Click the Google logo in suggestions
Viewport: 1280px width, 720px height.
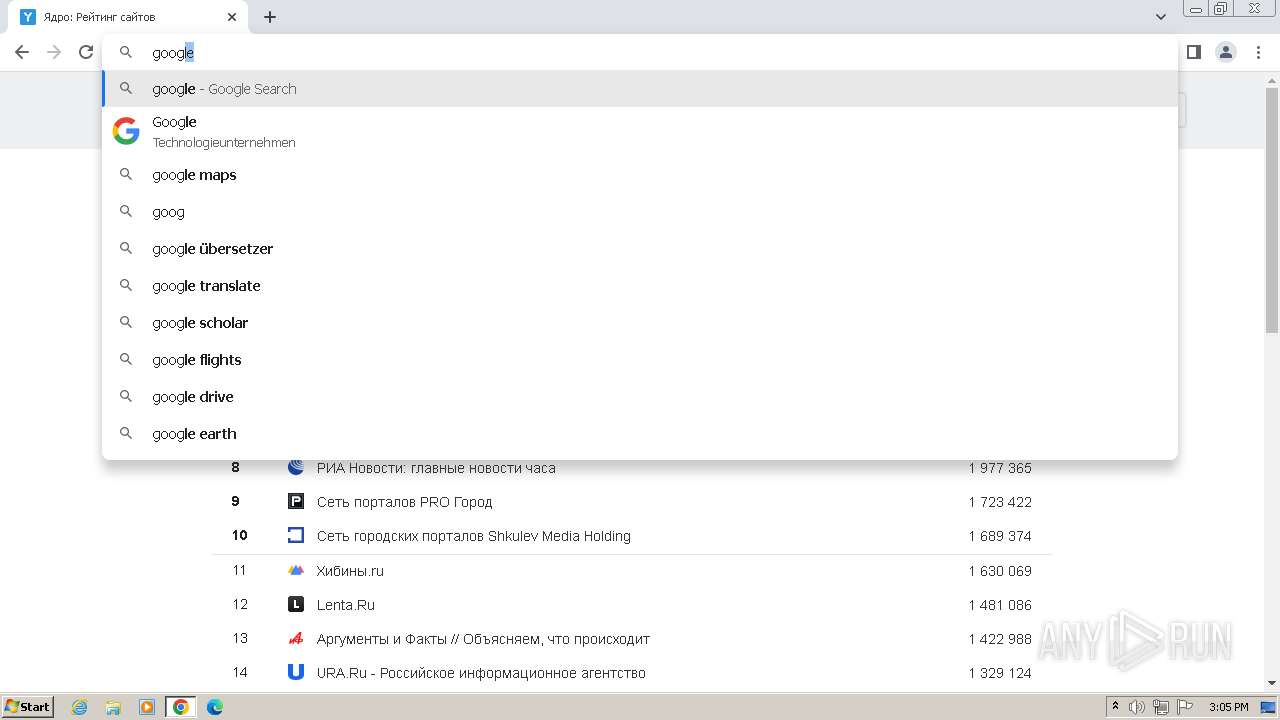pos(126,131)
